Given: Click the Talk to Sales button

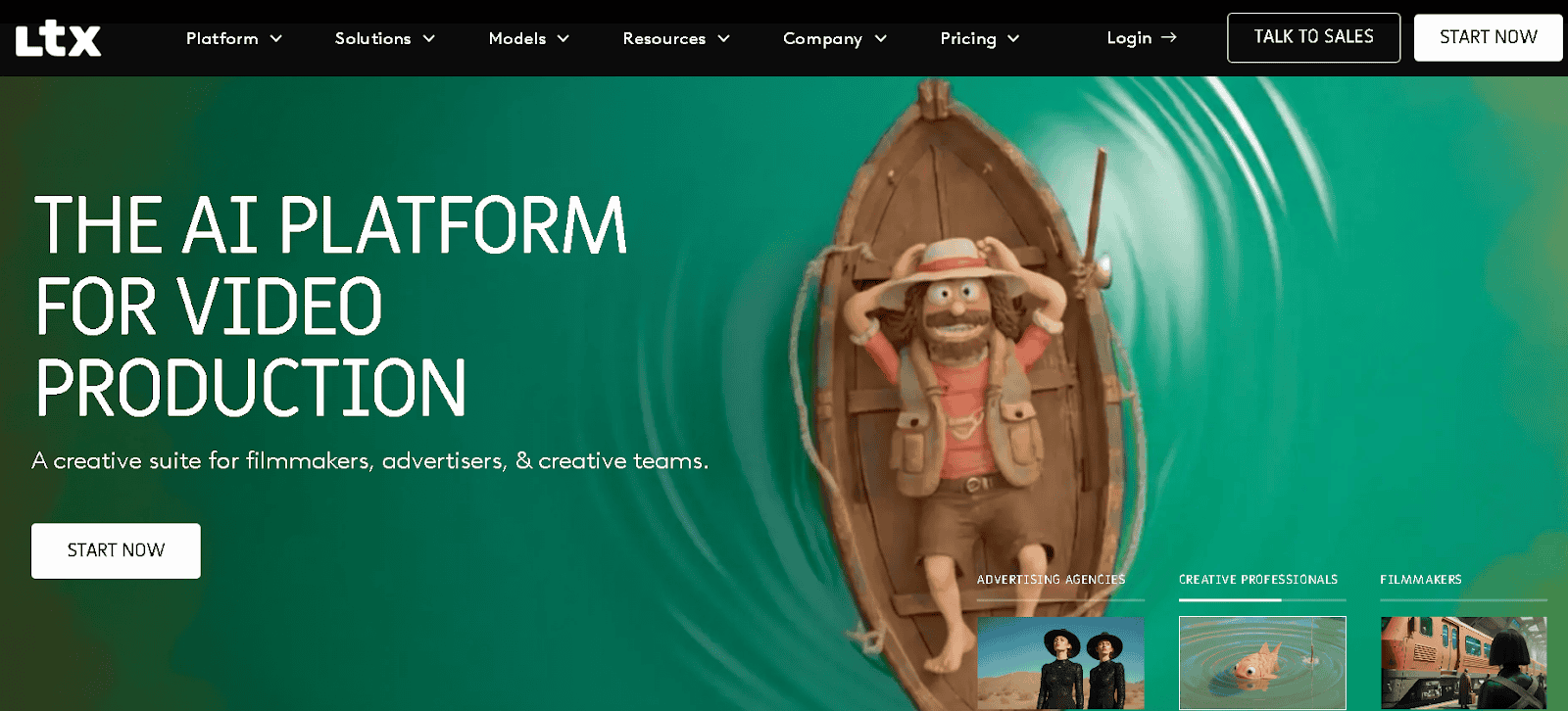Looking at the screenshot, I should click(x=1313, y=37).
